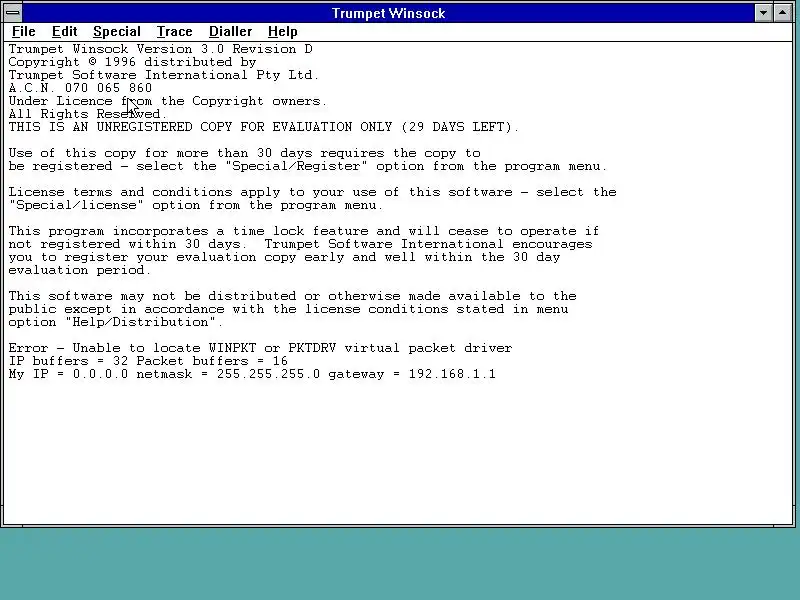Click the "Under Licence from the Copyright owners." line
The height and width of the screenshot is (600, 800).
[x=167, y=101]
